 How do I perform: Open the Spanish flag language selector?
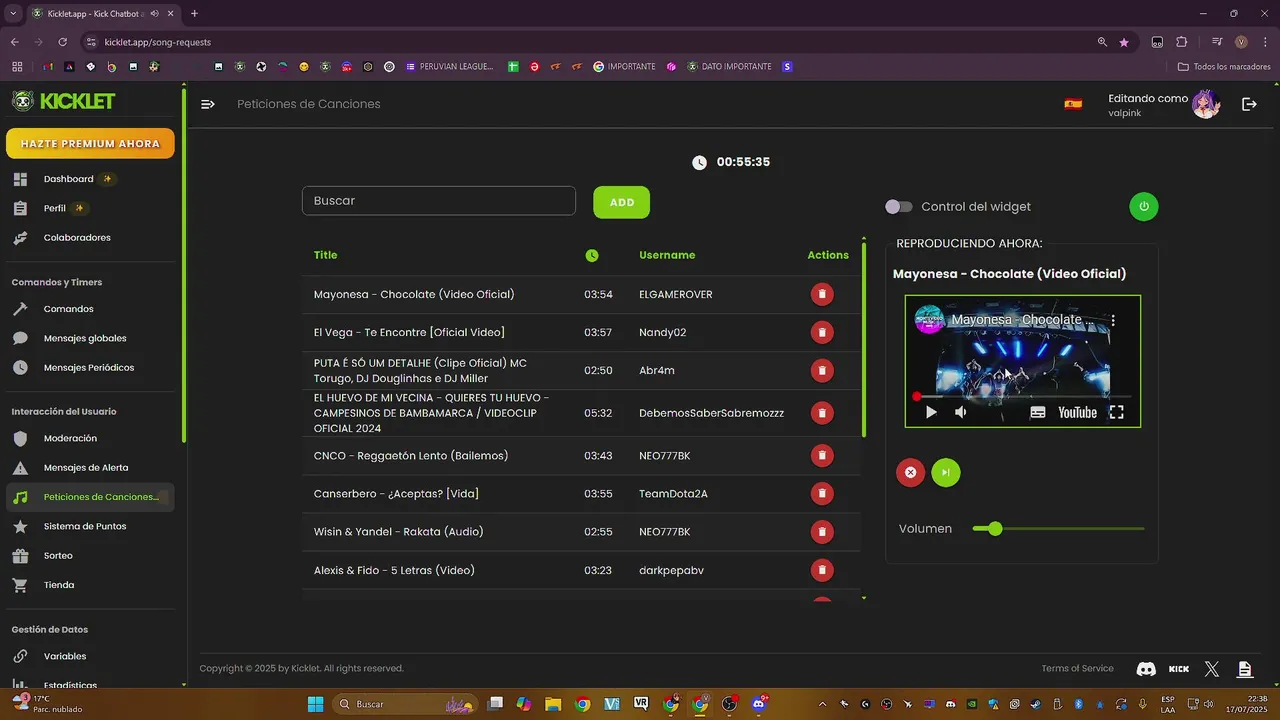coord(1073,104)
